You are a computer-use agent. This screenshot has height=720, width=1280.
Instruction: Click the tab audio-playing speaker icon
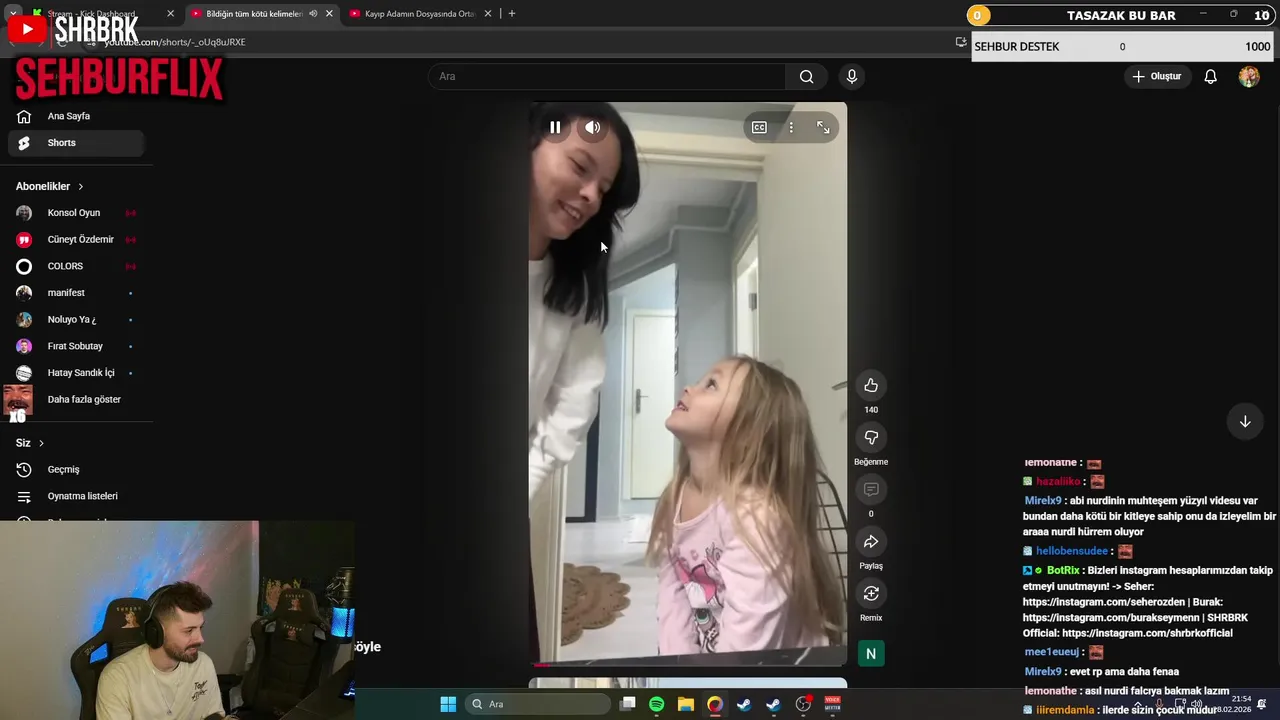[x=313, y=14]
